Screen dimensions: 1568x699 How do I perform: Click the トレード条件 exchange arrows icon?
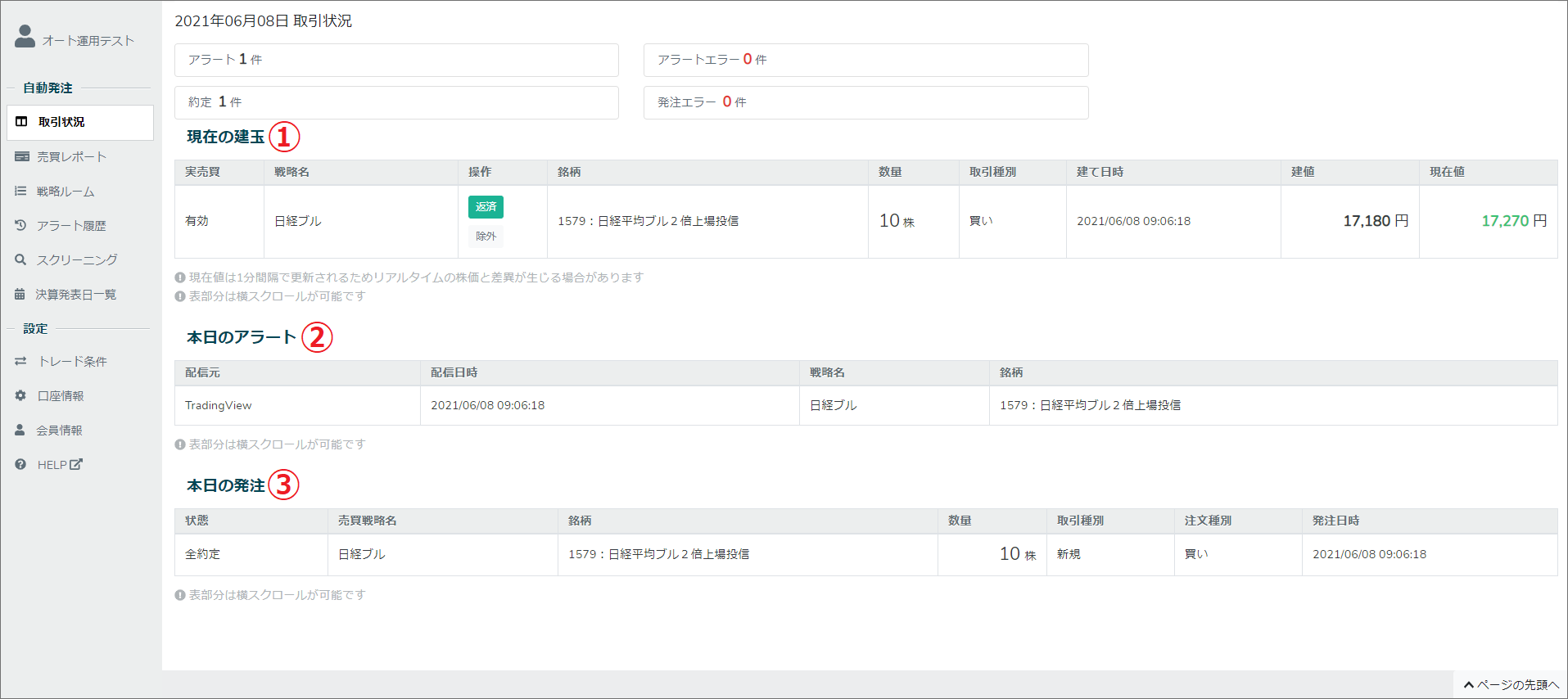coord(20,361)
